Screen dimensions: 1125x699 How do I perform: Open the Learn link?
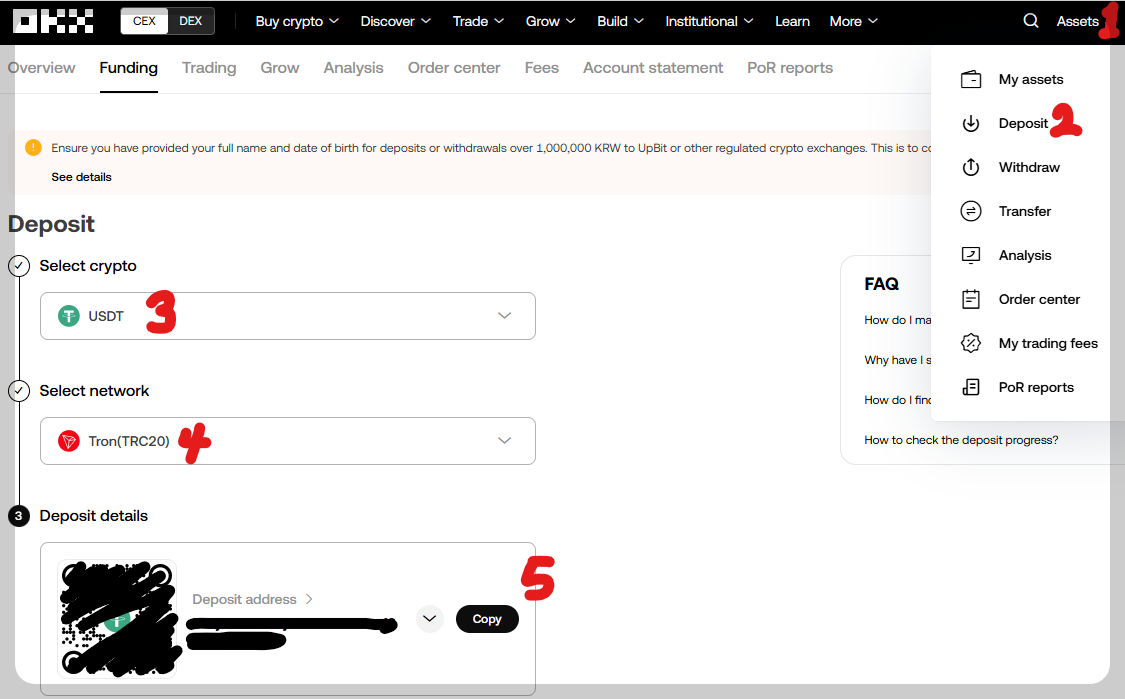tap(792, 22)
